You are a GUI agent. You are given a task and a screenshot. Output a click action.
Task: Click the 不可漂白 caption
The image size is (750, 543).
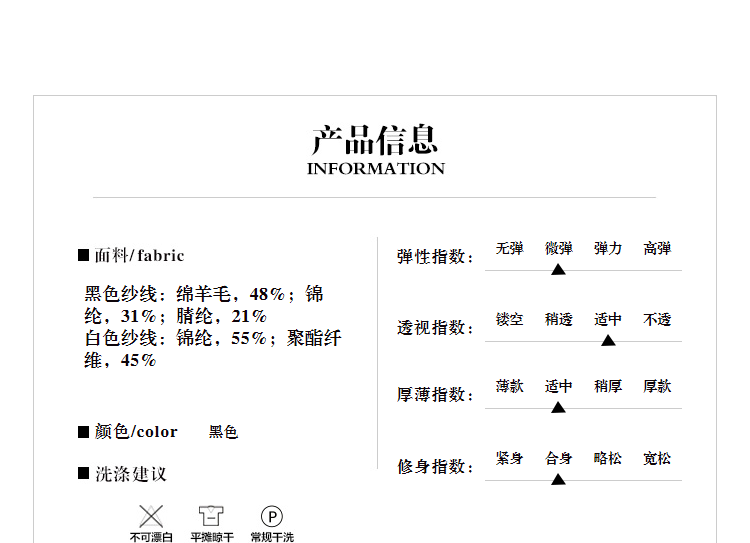(x=151, y=537)
